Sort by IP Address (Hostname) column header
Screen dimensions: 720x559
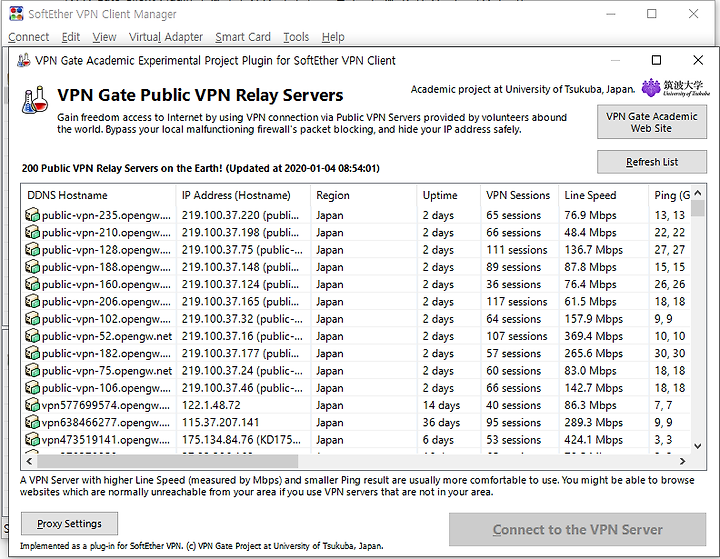tap(243, 195)
